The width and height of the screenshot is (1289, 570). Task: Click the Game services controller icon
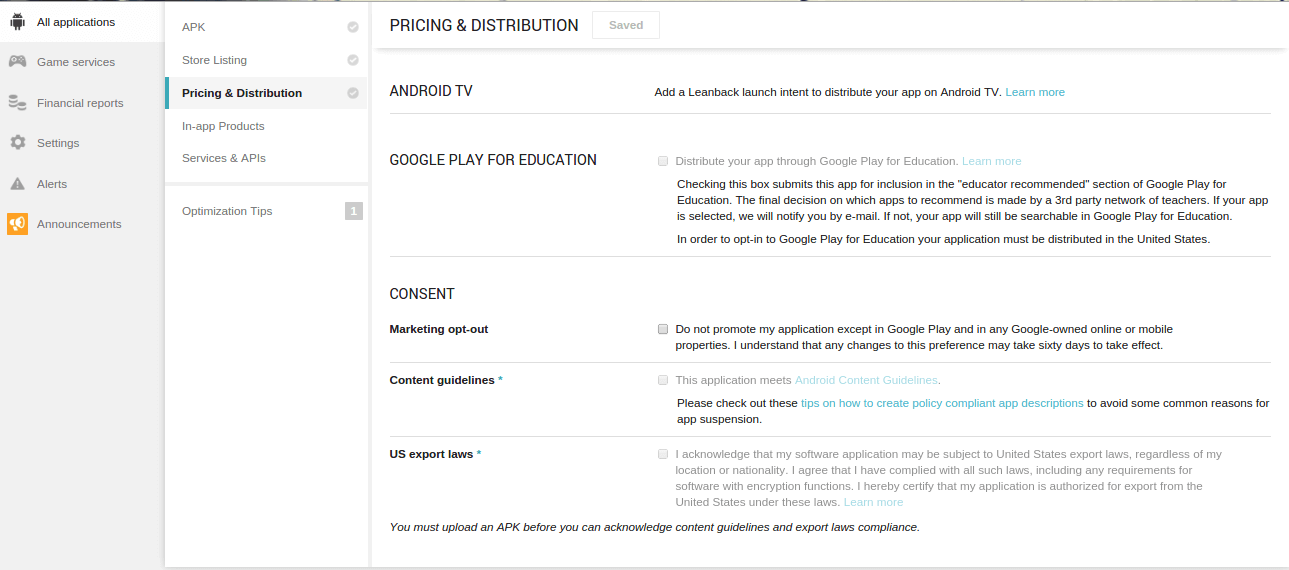click(17, 62)
